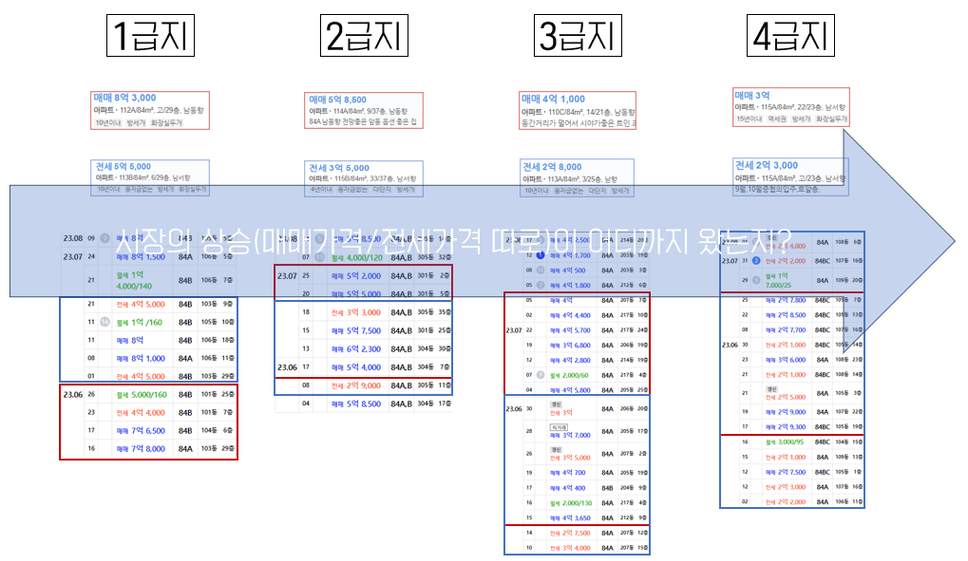Viewport: 968px width, 561px height.
Task: Click the 전세 4억 4,000 row
Action: (x=148, y=412)
